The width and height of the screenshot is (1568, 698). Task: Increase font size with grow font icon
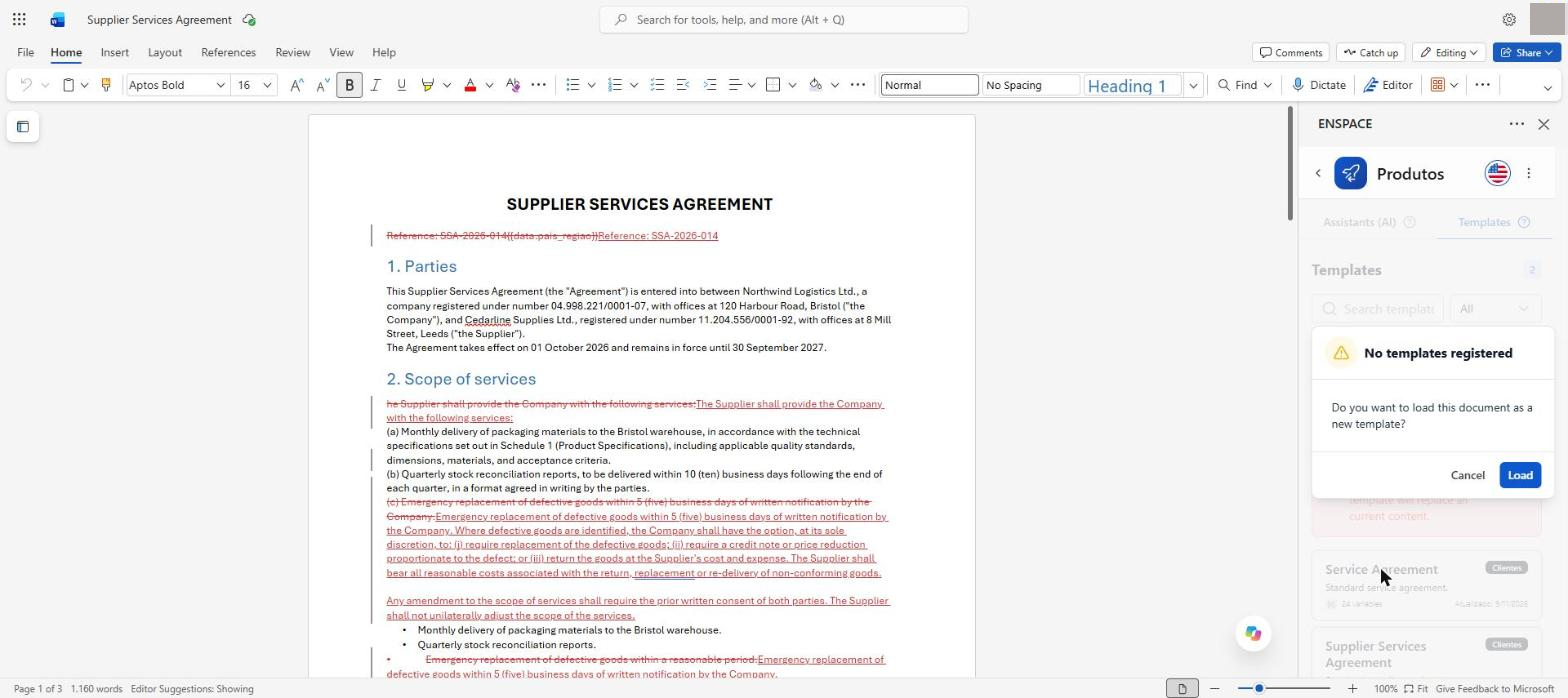297,85
